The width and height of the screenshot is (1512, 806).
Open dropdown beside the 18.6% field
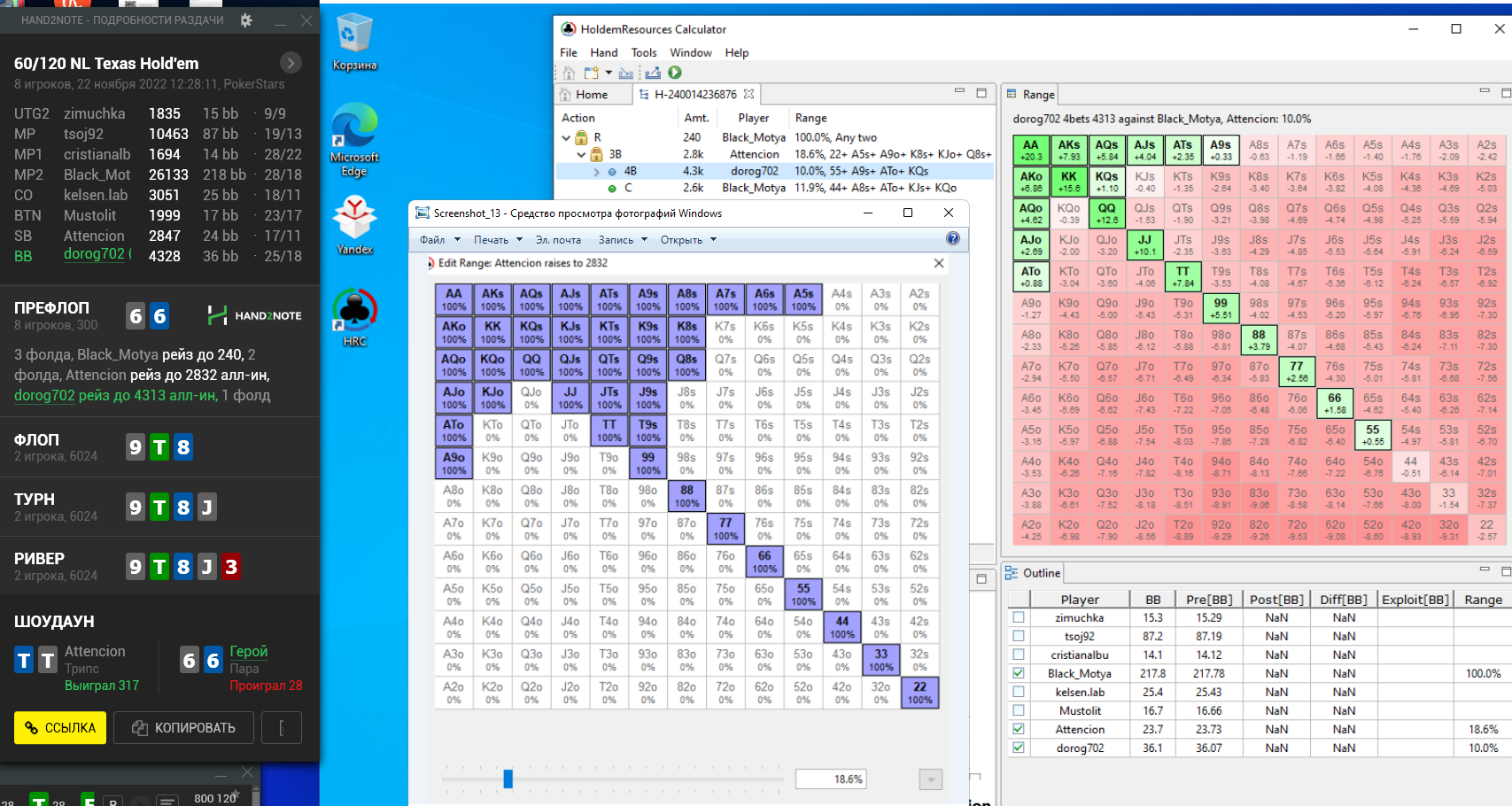(930, 779)
